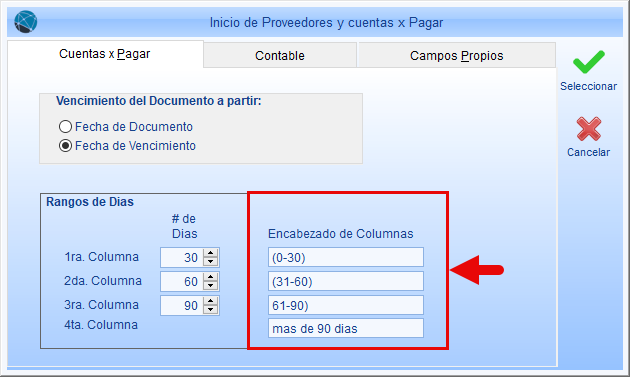Viewport: 630px width, 377px height.
Task: Decrease 1ra. Columna days with down arrow
Action: 211,261
